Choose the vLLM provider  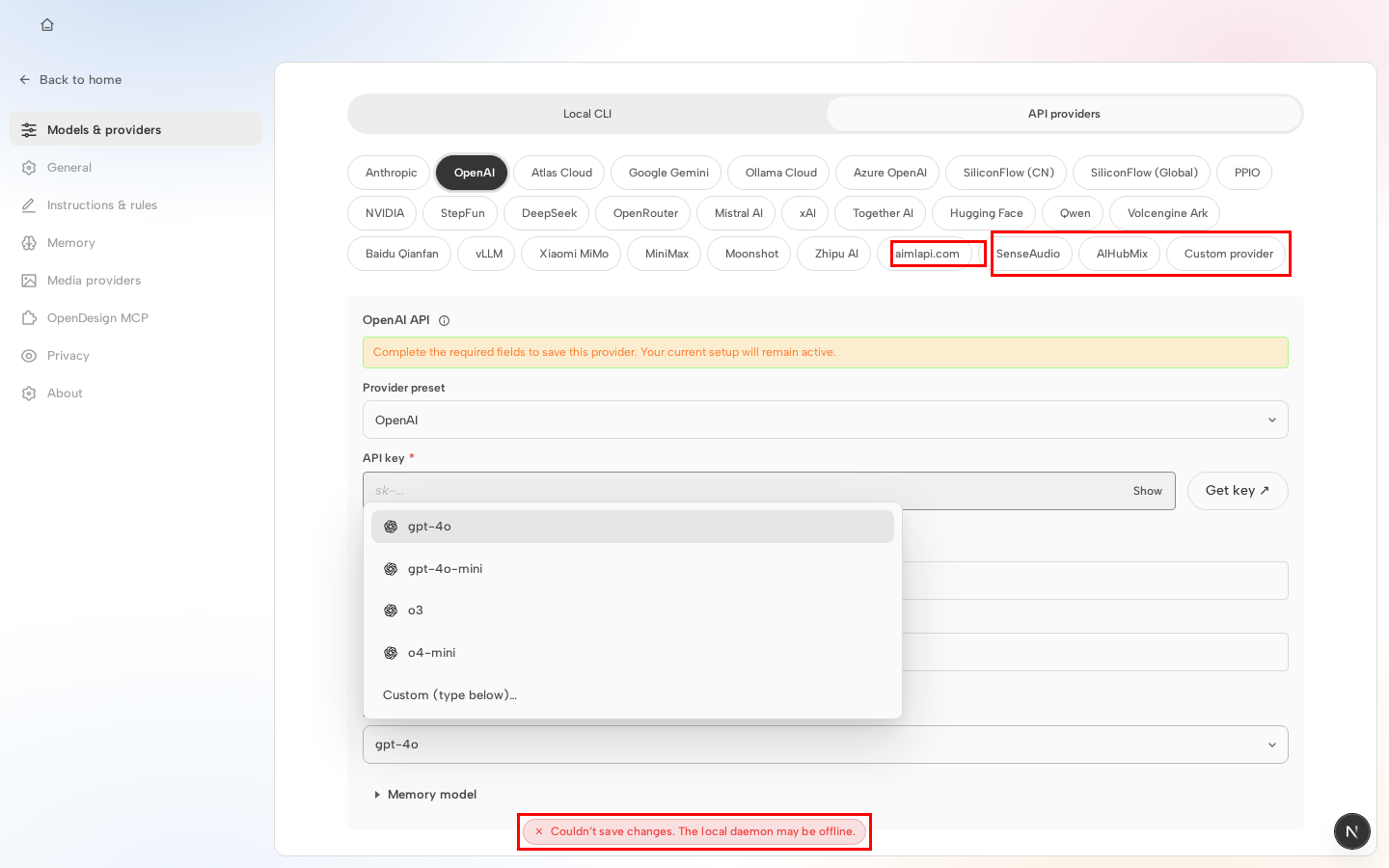487,254
